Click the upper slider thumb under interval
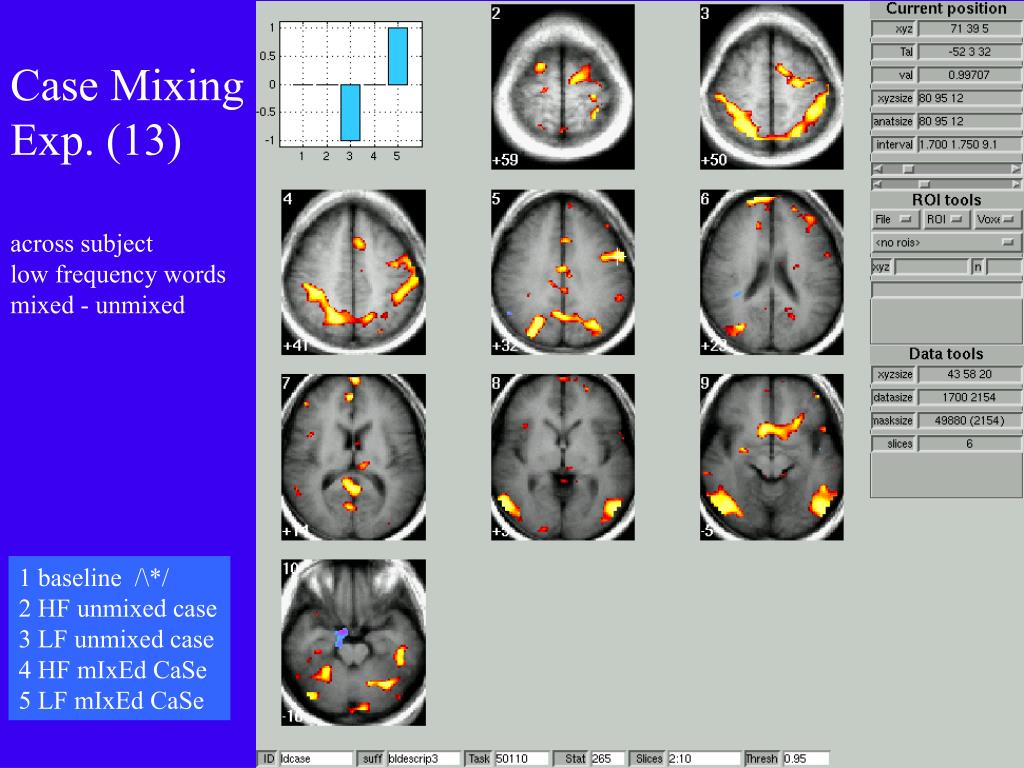Viewport: 1024px width, 768px height. click(908, 168)
